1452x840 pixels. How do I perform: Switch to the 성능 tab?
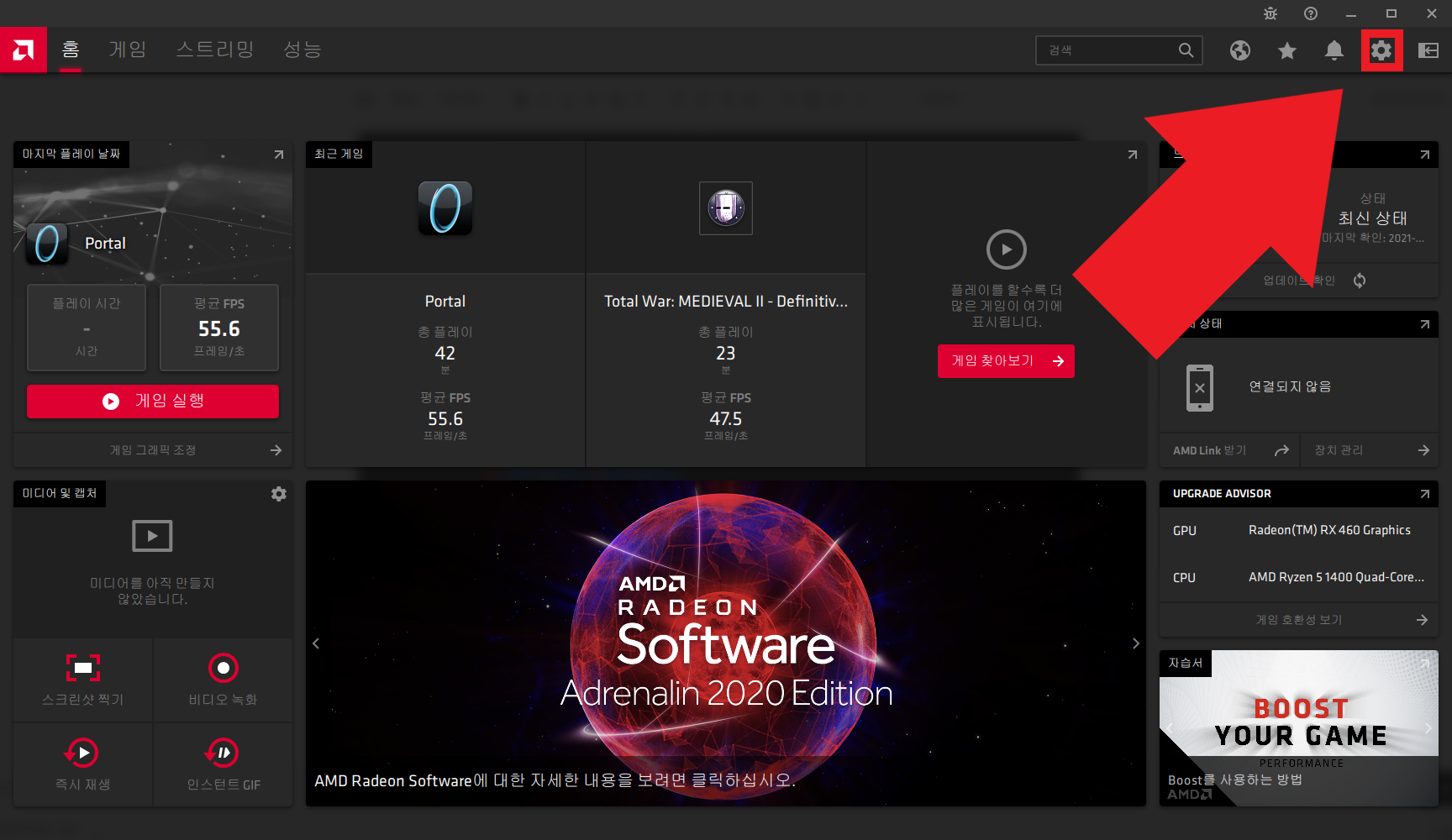(302, 50)
